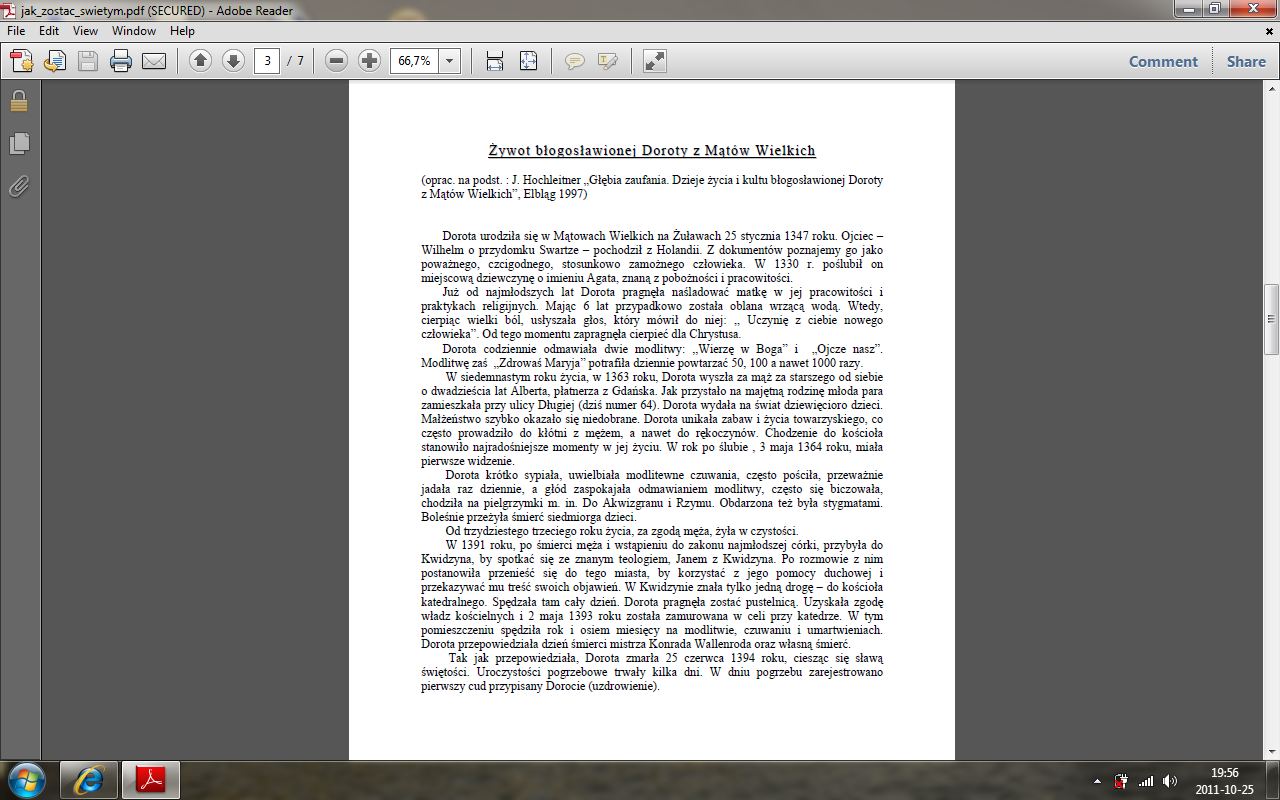Image resolution: width=1280 pixels, height=800 pixels.
Task: Zoom in using the plus button
Action: (370, 61)
